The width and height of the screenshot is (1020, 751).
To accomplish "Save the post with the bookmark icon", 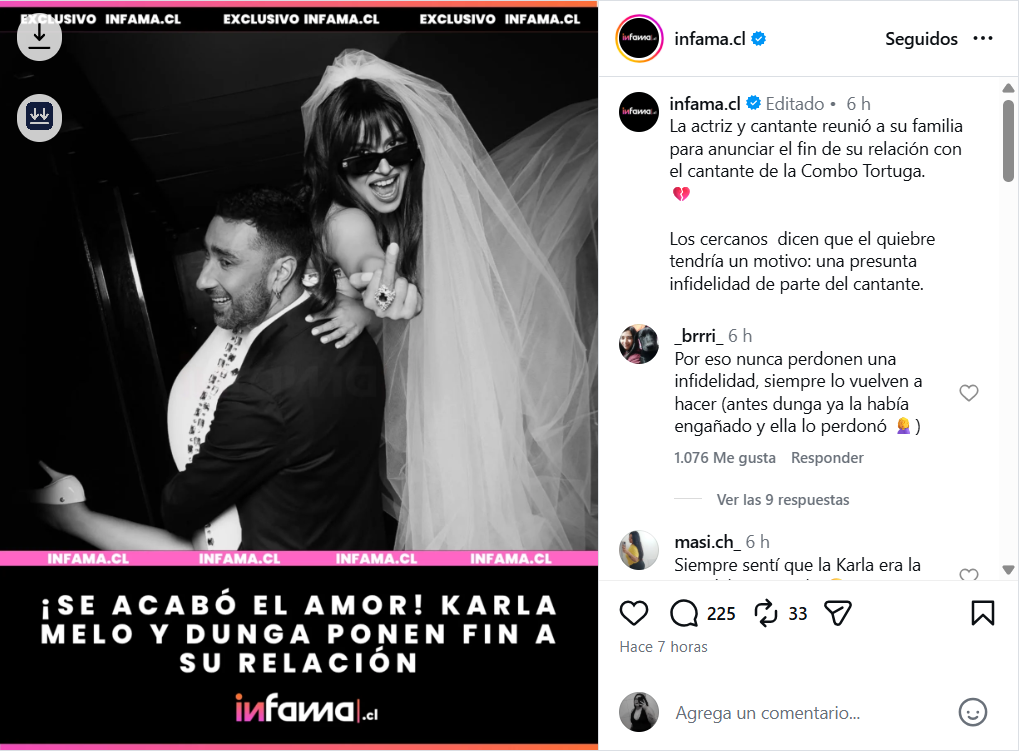I will [982, 613].
